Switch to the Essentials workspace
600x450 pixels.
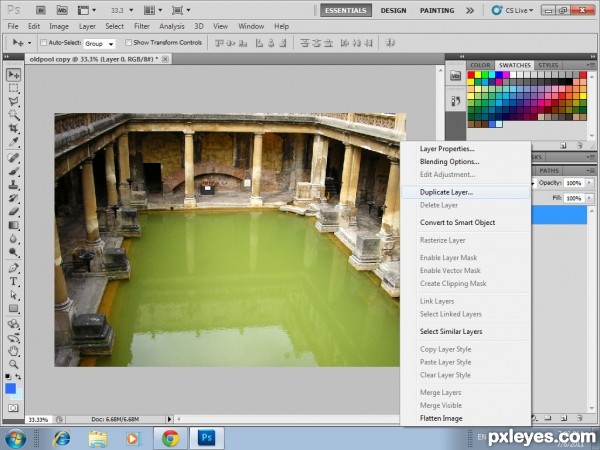pos(346,10)
